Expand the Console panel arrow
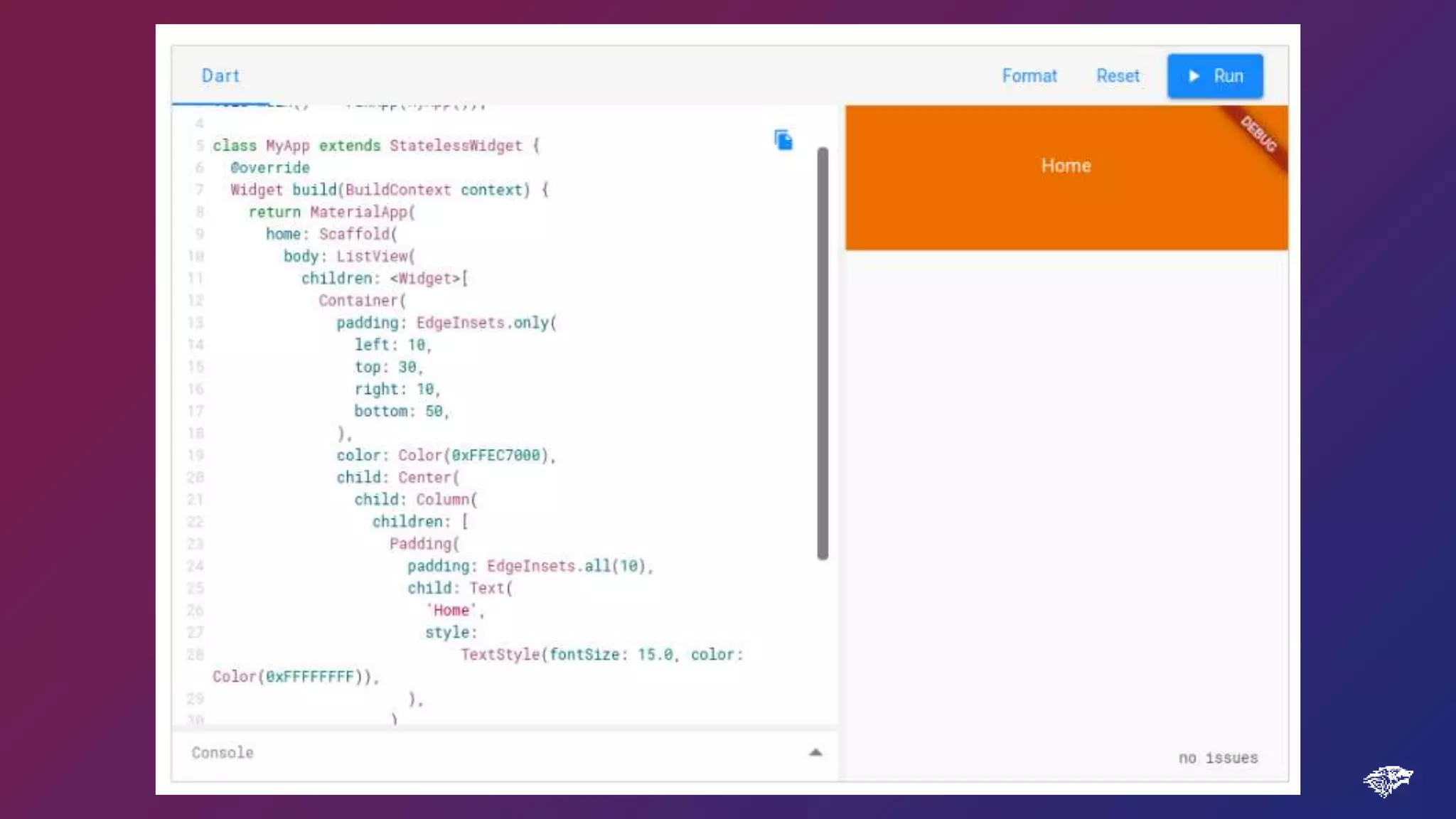This screenshot has width=1456, height=819. coord(815,752)
